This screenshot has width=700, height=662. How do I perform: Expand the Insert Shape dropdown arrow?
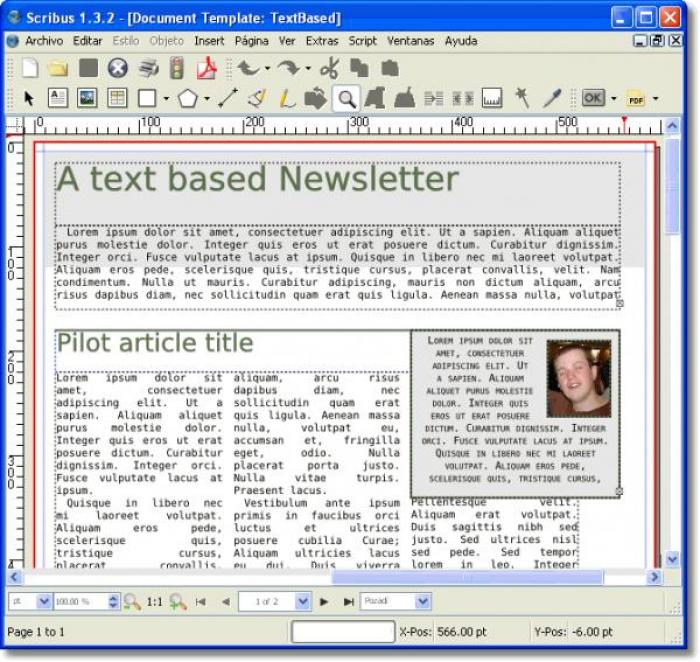(166, 98)
